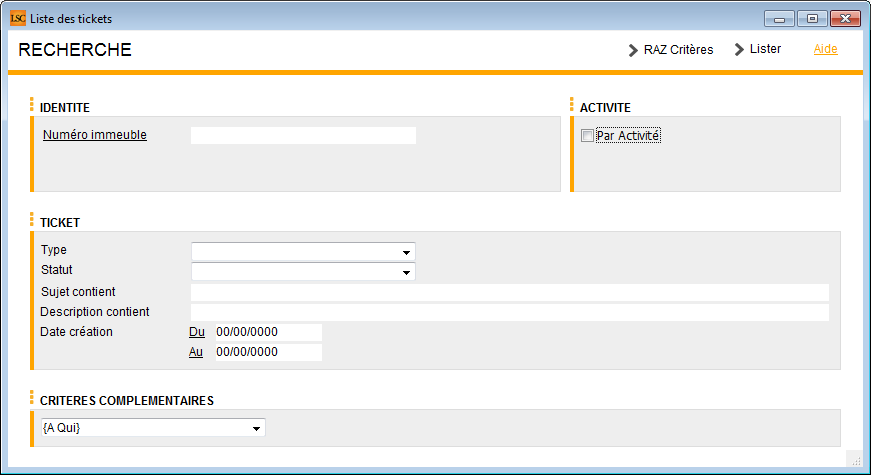Image resolution: width=871 pixels, height=475 pixels.
Task: Click the ACTIVITE section heading
Action: pos(605,108)
